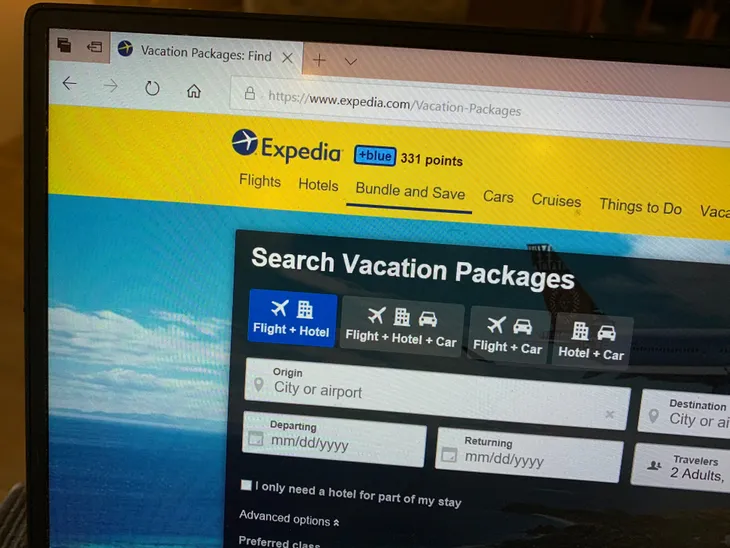
Task: Click the browser back arrow
Action: tap(70, 84)
